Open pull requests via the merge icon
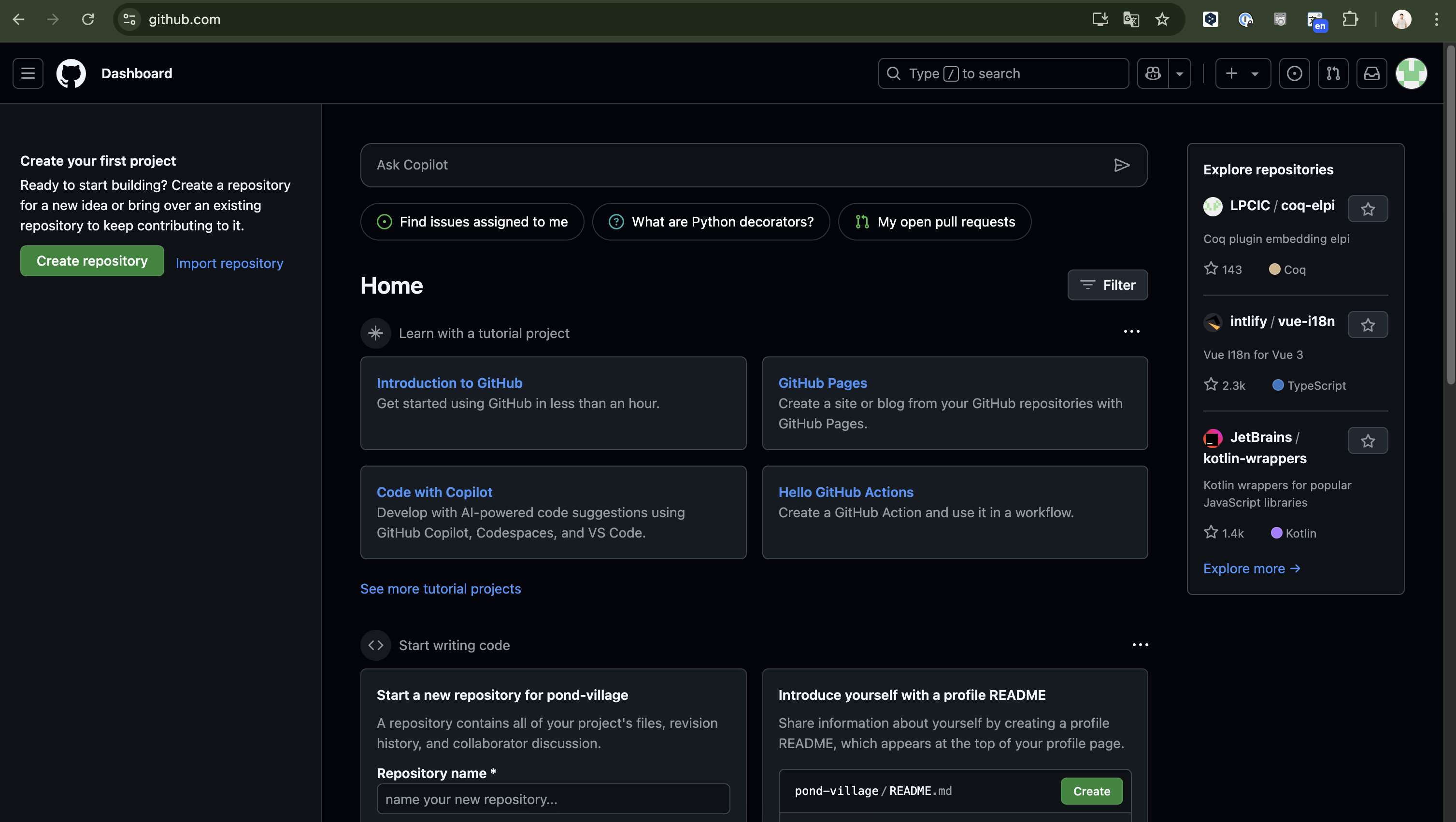The height and width of the screenshot is (822, 1456). [1333, 73]
